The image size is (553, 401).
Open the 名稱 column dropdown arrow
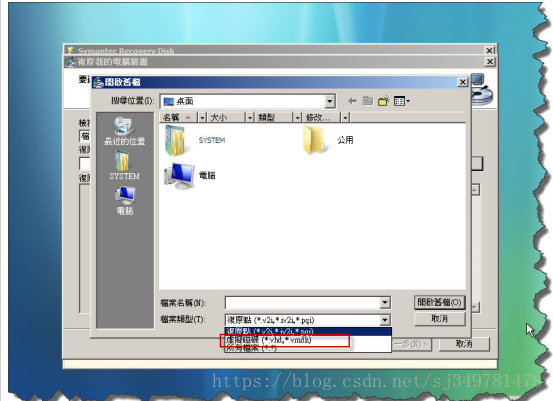point(202,117)
